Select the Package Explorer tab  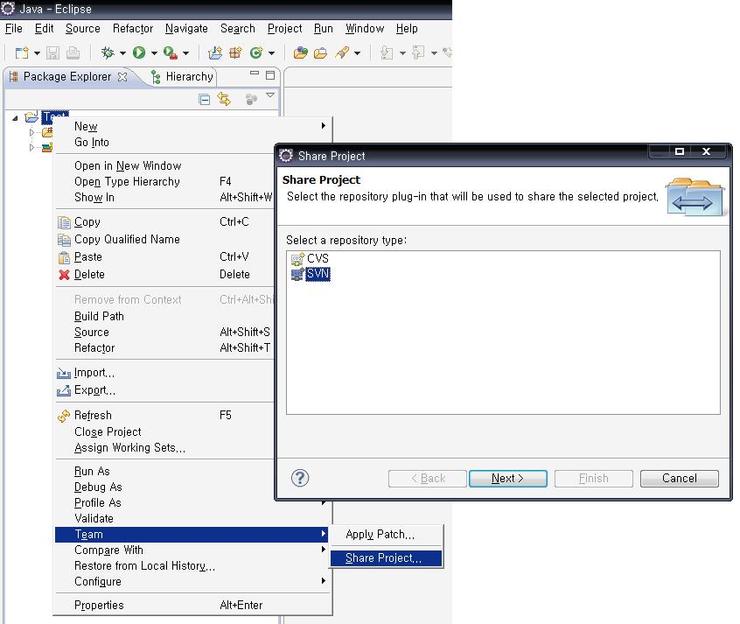[x=67, y=76]
